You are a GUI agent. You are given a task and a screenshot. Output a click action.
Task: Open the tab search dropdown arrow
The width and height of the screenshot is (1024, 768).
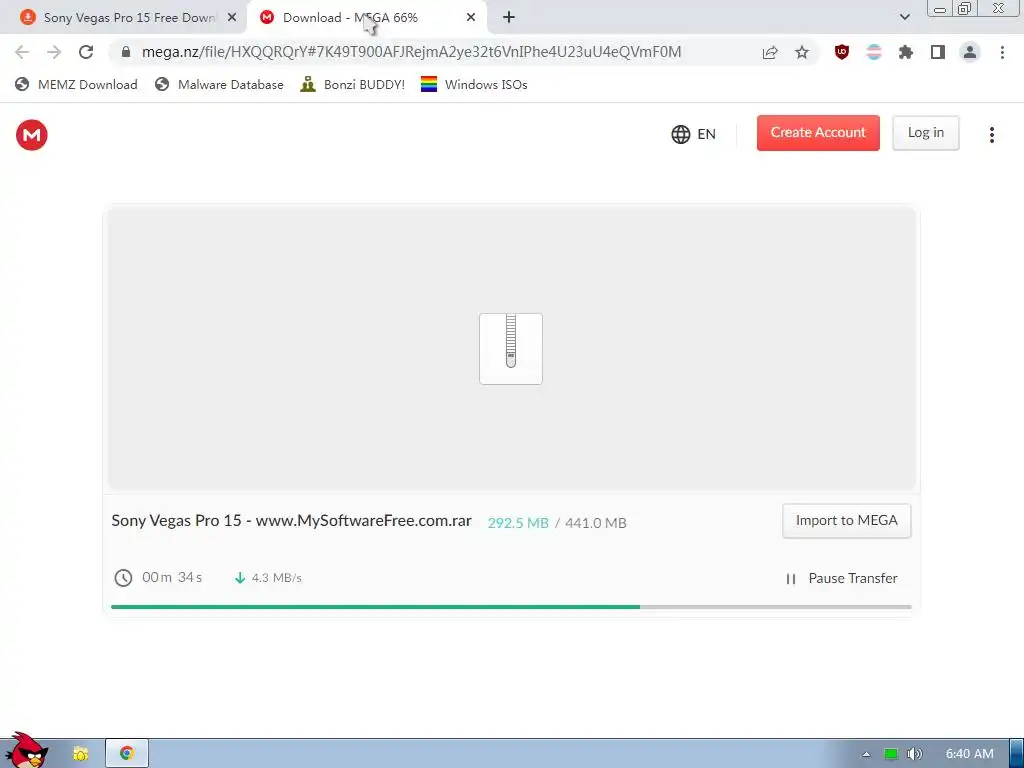point(904,17)
